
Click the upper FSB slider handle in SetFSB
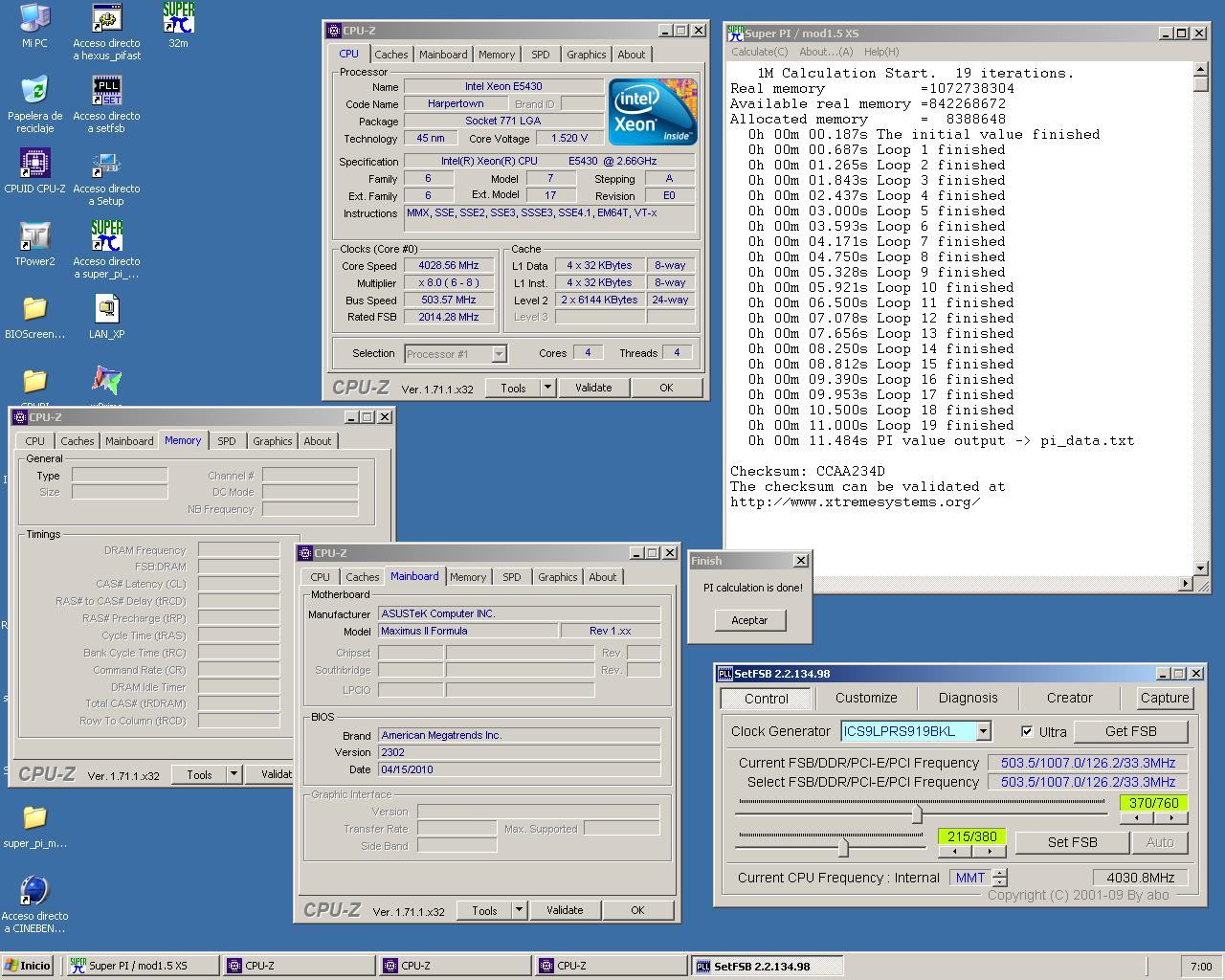[x=917, y=813]
